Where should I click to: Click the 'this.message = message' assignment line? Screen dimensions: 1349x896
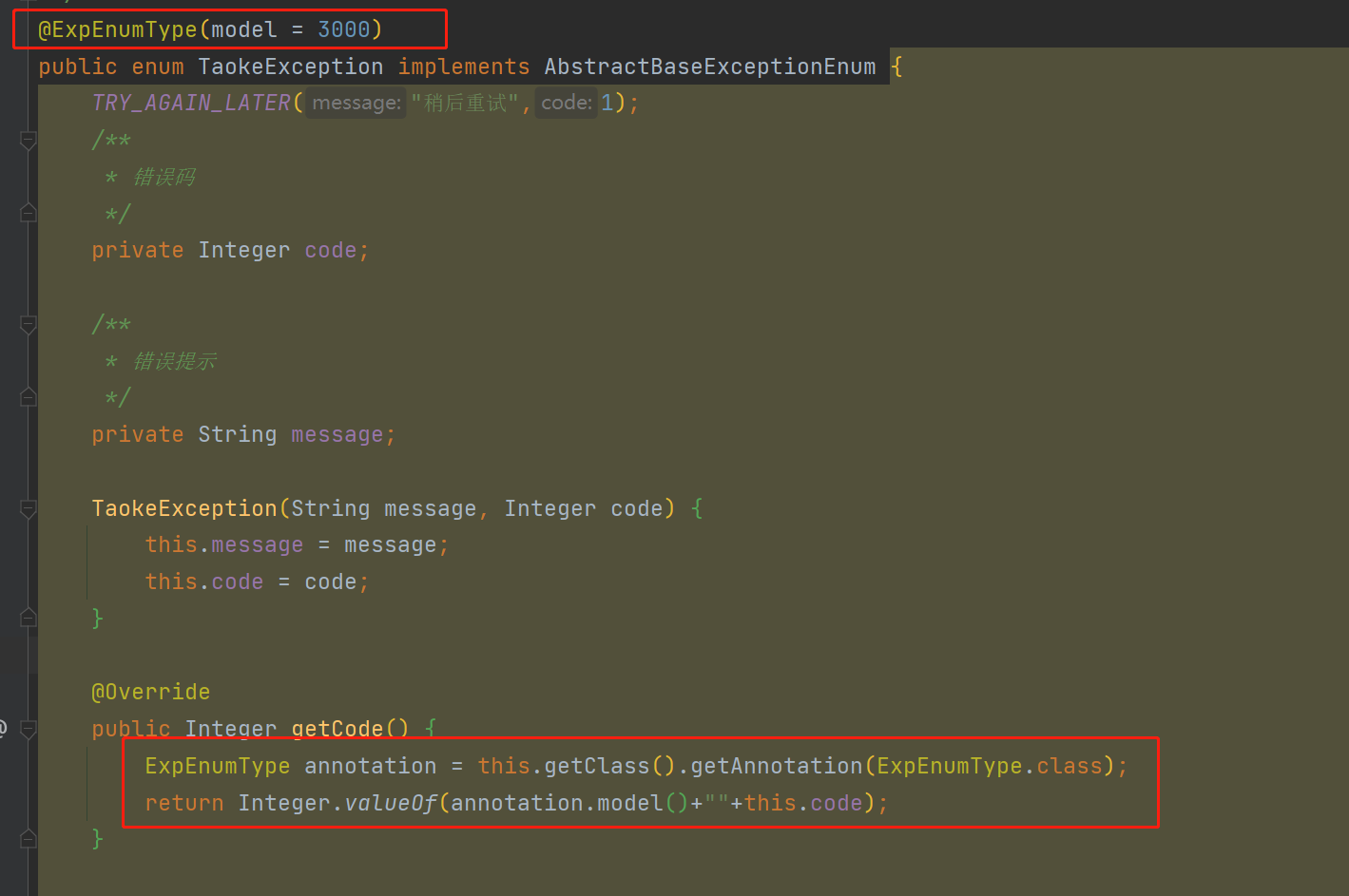[x=297, y=544]
